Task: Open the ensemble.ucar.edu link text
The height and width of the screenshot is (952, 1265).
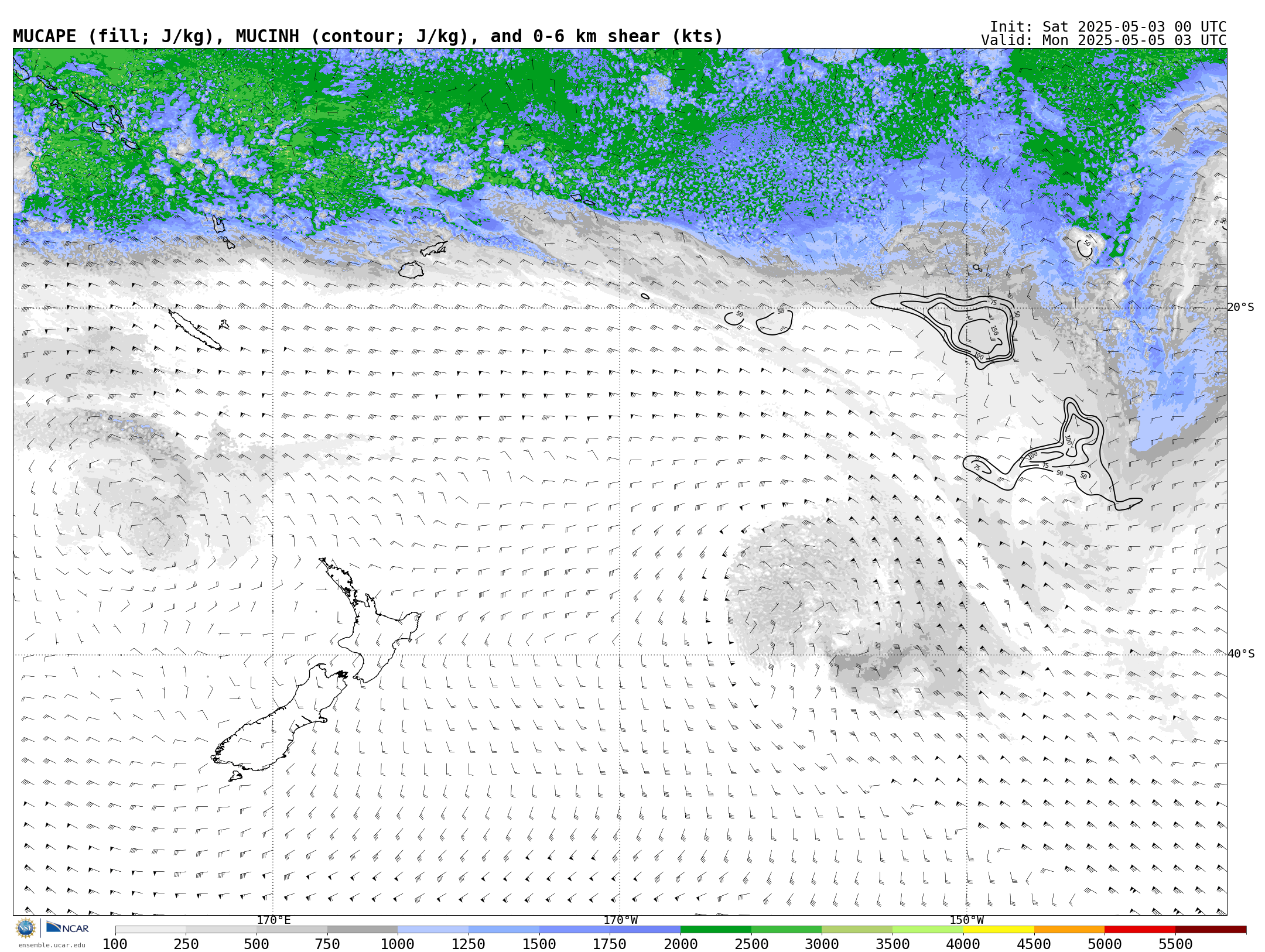Action: (52, 945)
